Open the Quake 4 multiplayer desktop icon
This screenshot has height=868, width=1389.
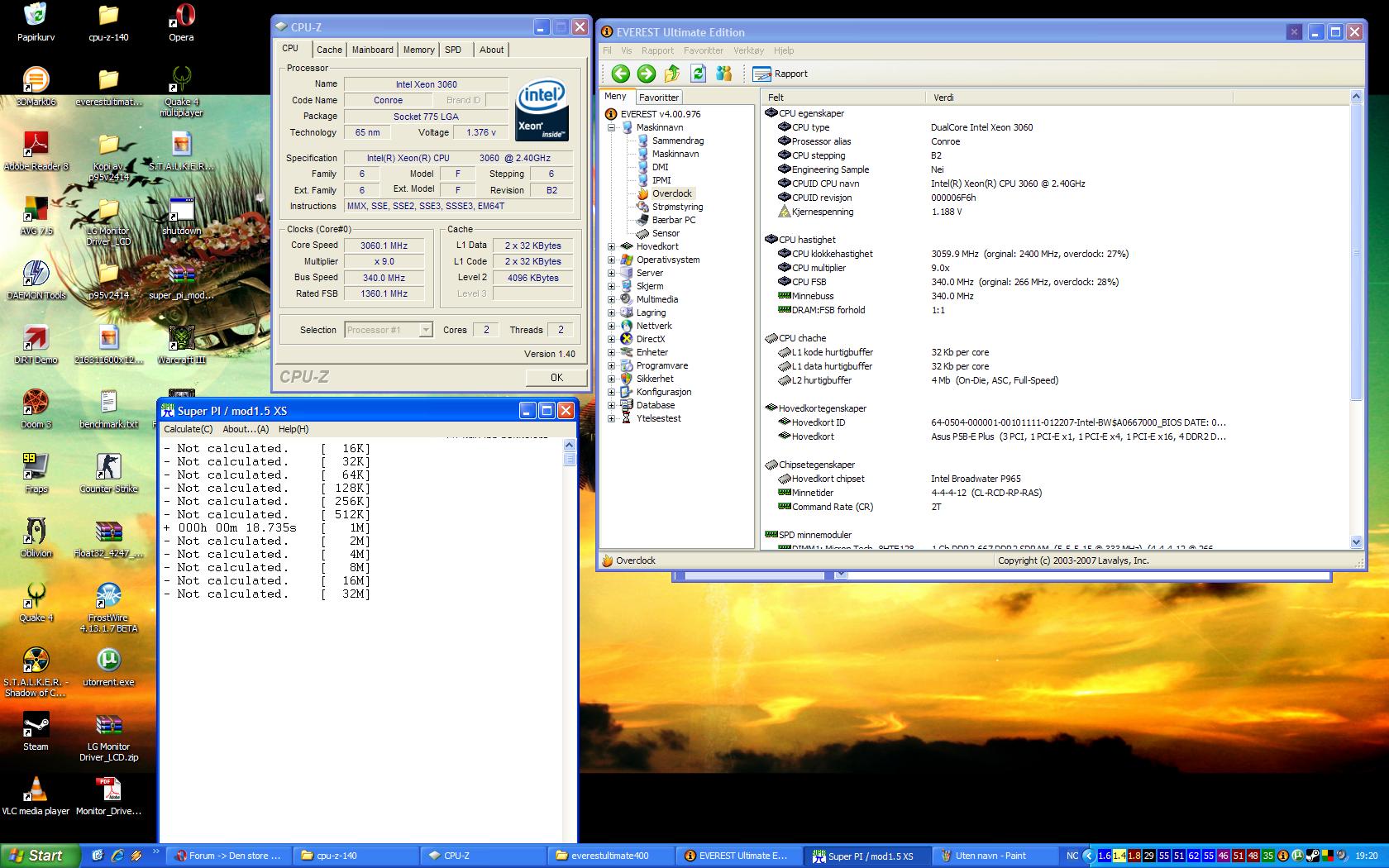pyautogui.click(x=181, y=91)
